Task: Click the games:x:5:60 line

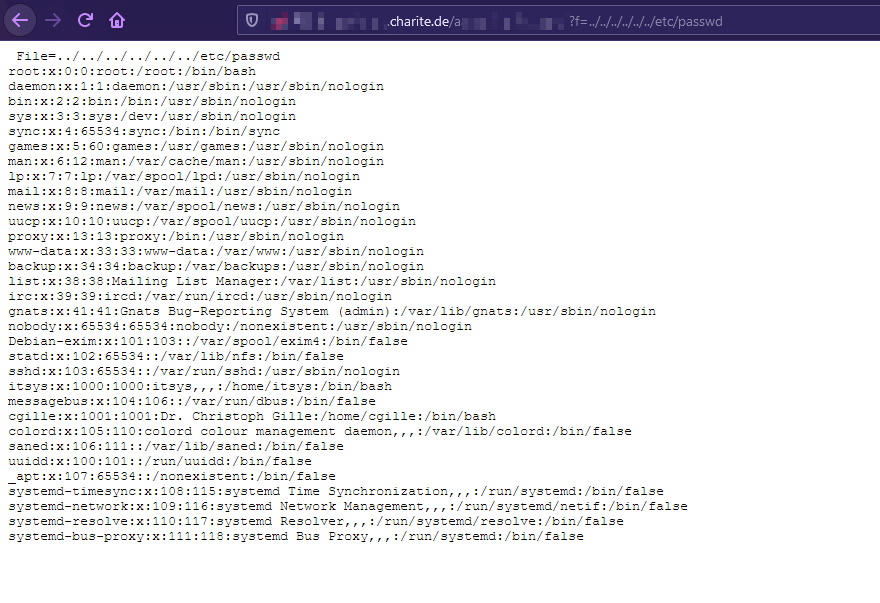Action: point(196,147)
